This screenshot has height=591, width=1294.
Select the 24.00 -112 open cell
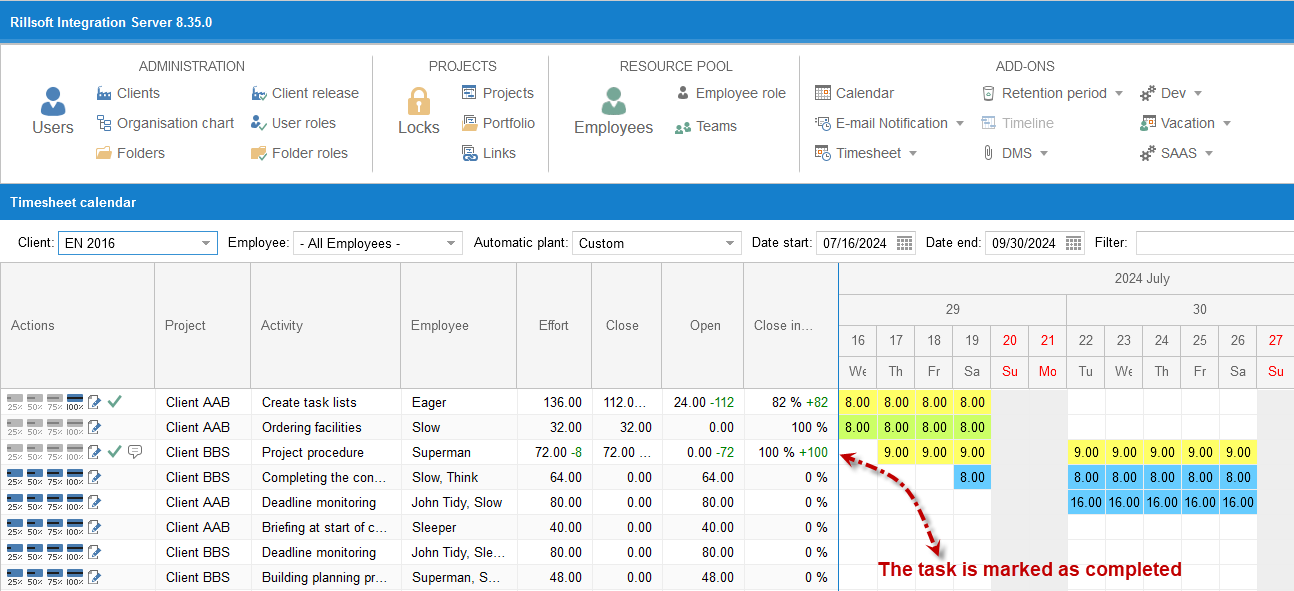[702, 402]
